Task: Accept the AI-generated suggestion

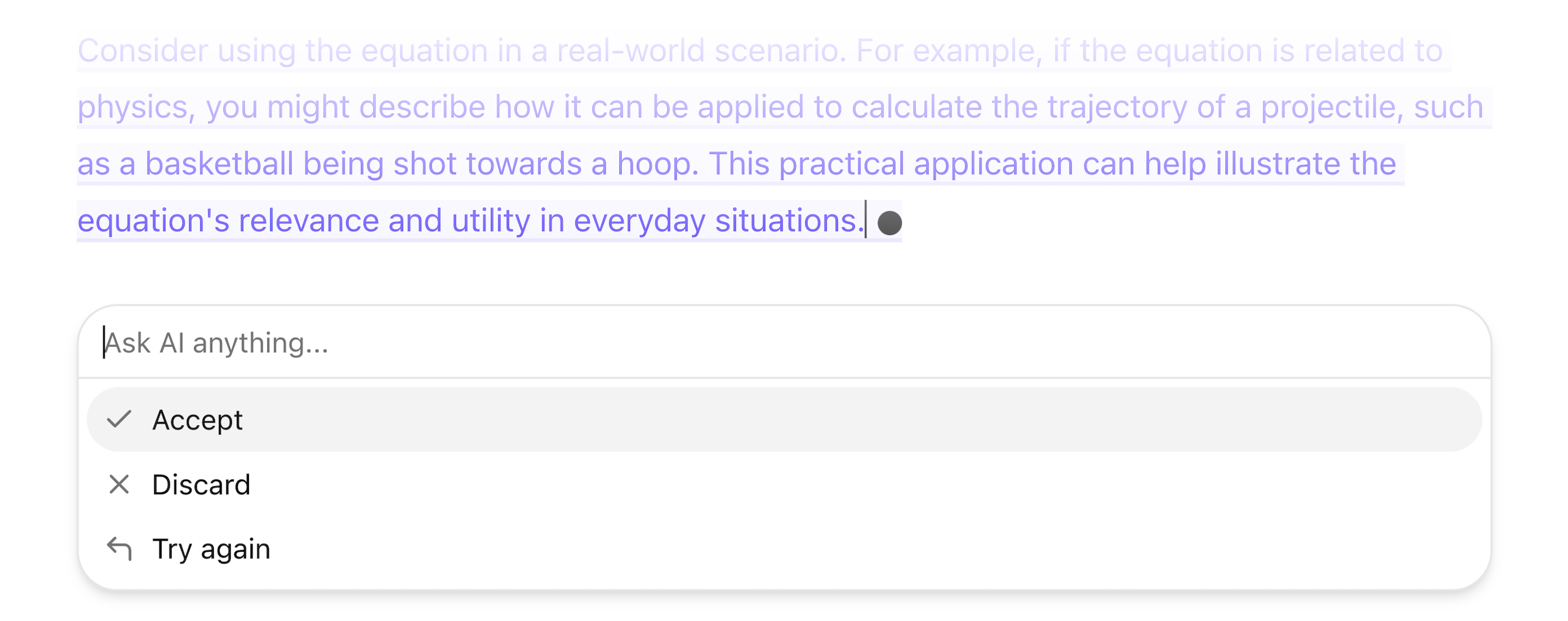Action: (x=197, y=420)
